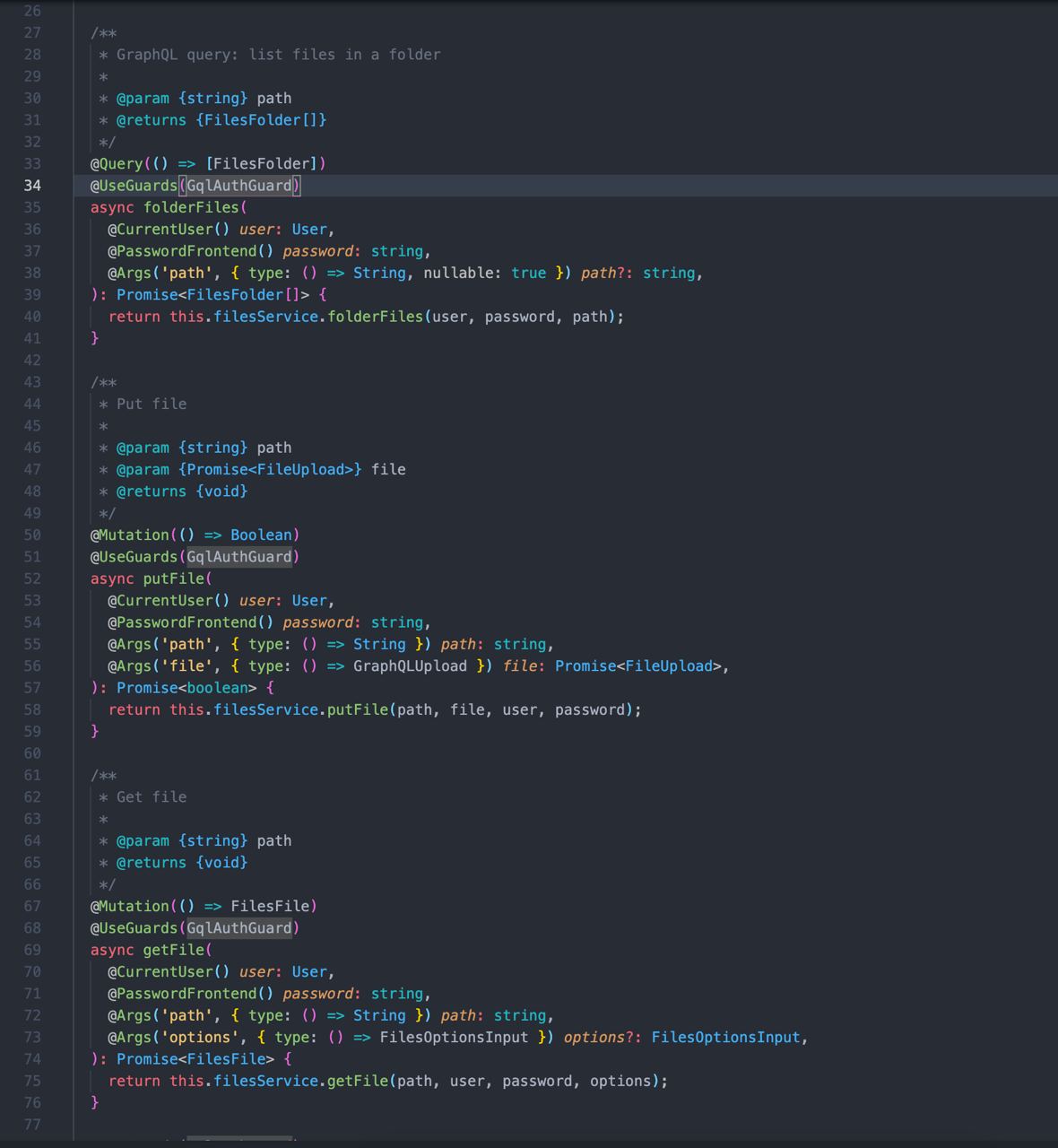
Task: Click '@param {string} path' comment on line 30
Action: tap(204, 99)
